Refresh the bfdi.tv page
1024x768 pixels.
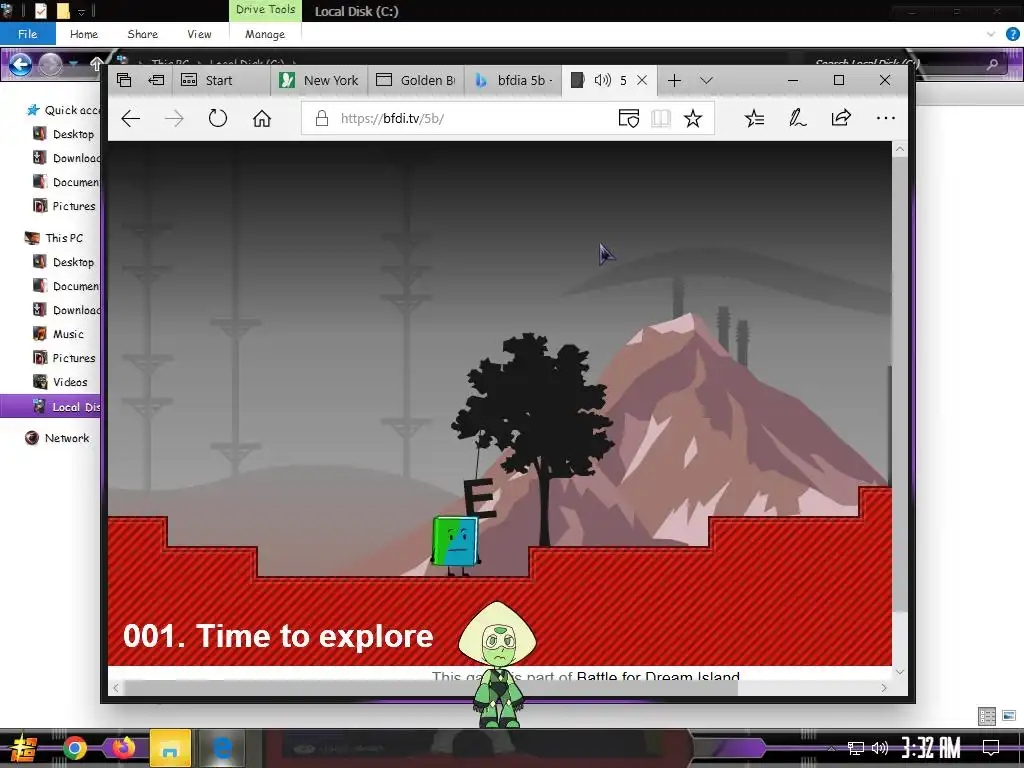(217, 118)
